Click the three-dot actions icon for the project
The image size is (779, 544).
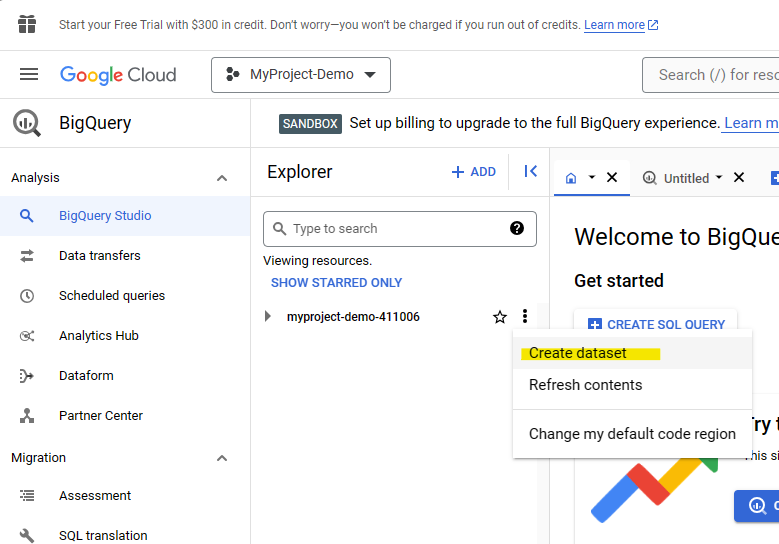pyautogui.click(x=525, y=317)
